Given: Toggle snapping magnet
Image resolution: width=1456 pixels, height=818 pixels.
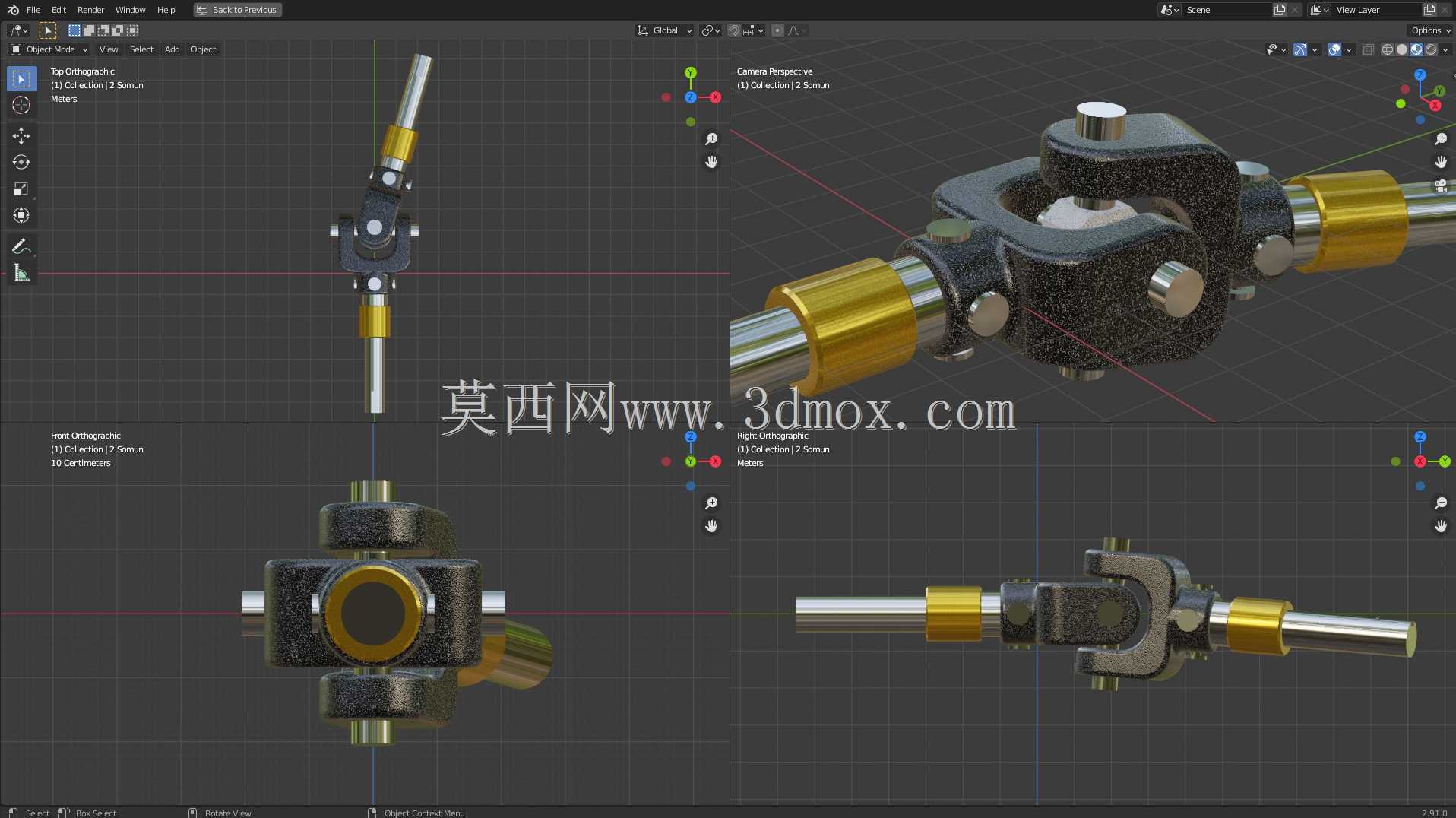Looking at the screenshot, I should pyautogui.click(x=733, y=30).
